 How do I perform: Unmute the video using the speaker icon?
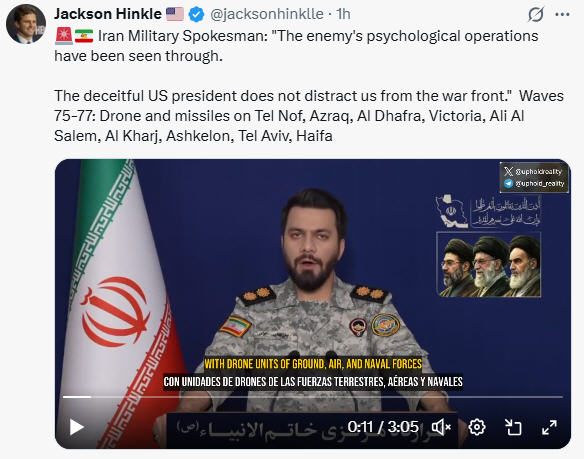tap(441, 427)
